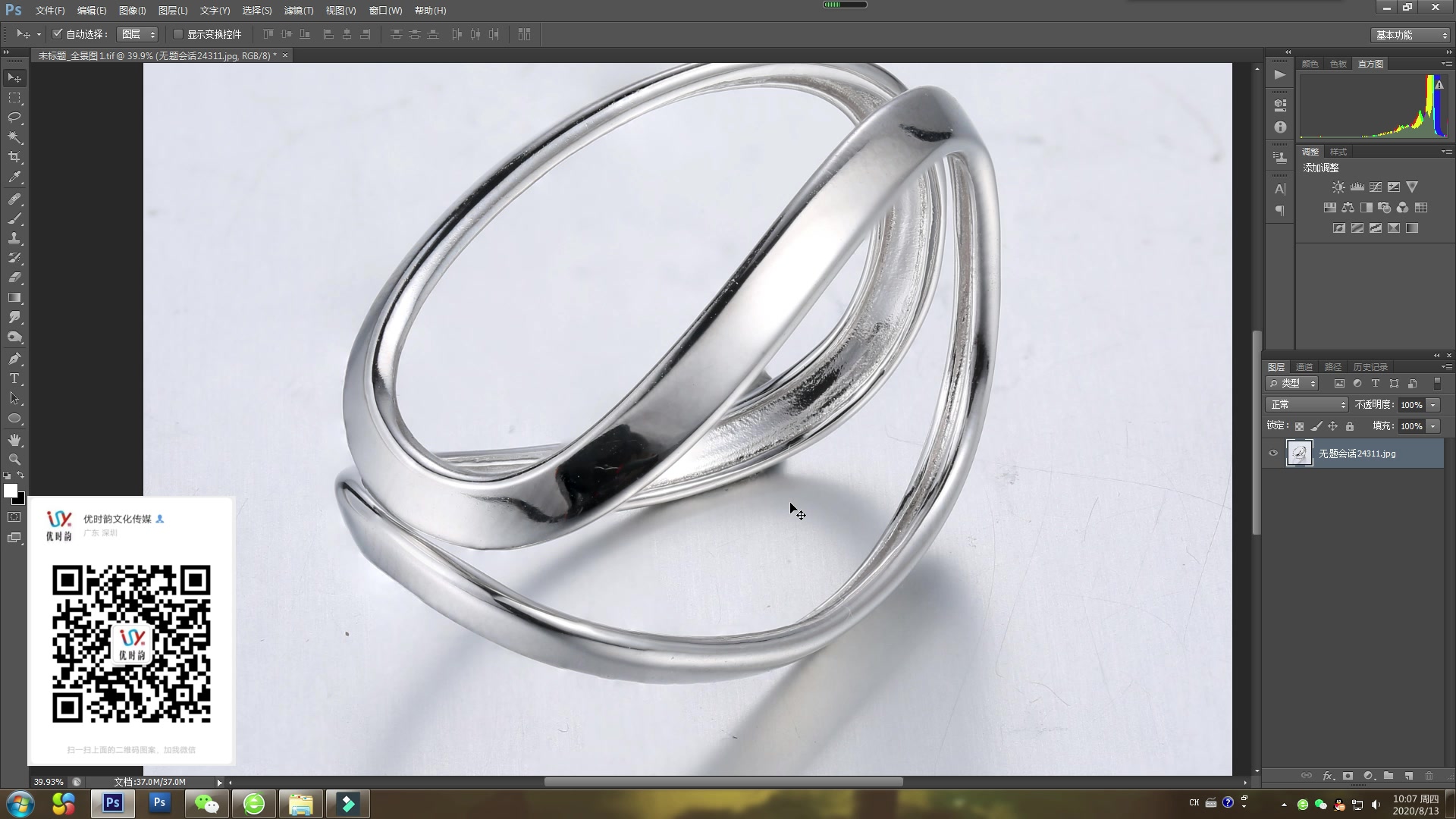Select the Lasso tool
Image resolution: width=1456 pixels, height=819 pixels.
click(x=14, y=118)
